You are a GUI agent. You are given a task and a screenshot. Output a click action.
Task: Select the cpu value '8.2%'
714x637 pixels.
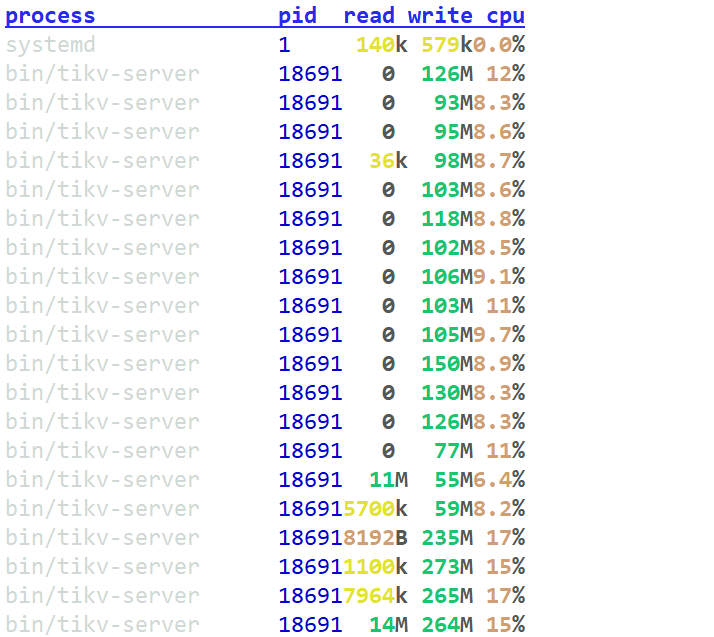tap(499, 509)
